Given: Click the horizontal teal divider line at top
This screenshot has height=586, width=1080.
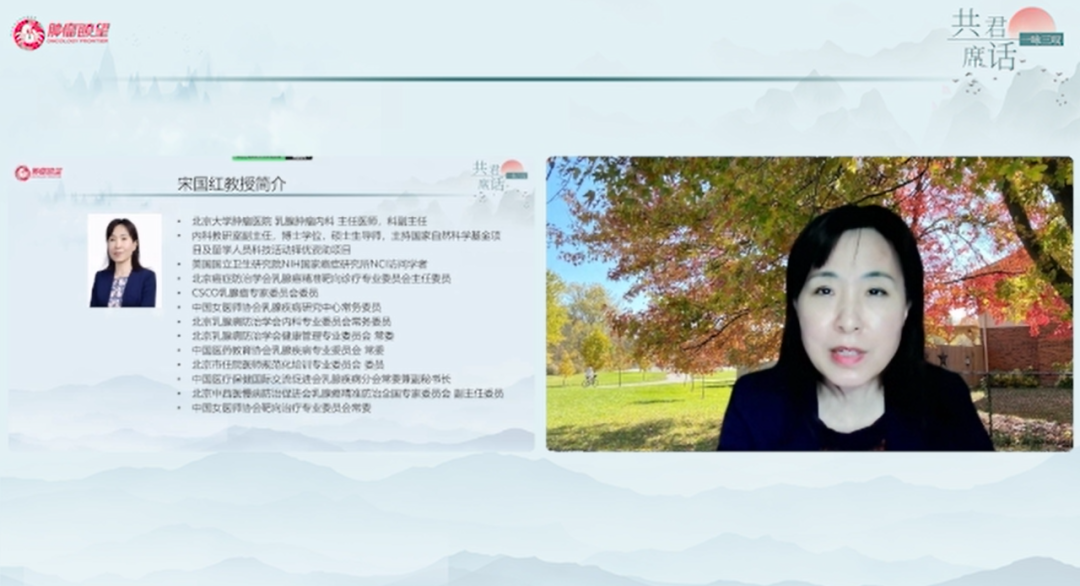Looking at the screenshot, I should pos(500,79).
